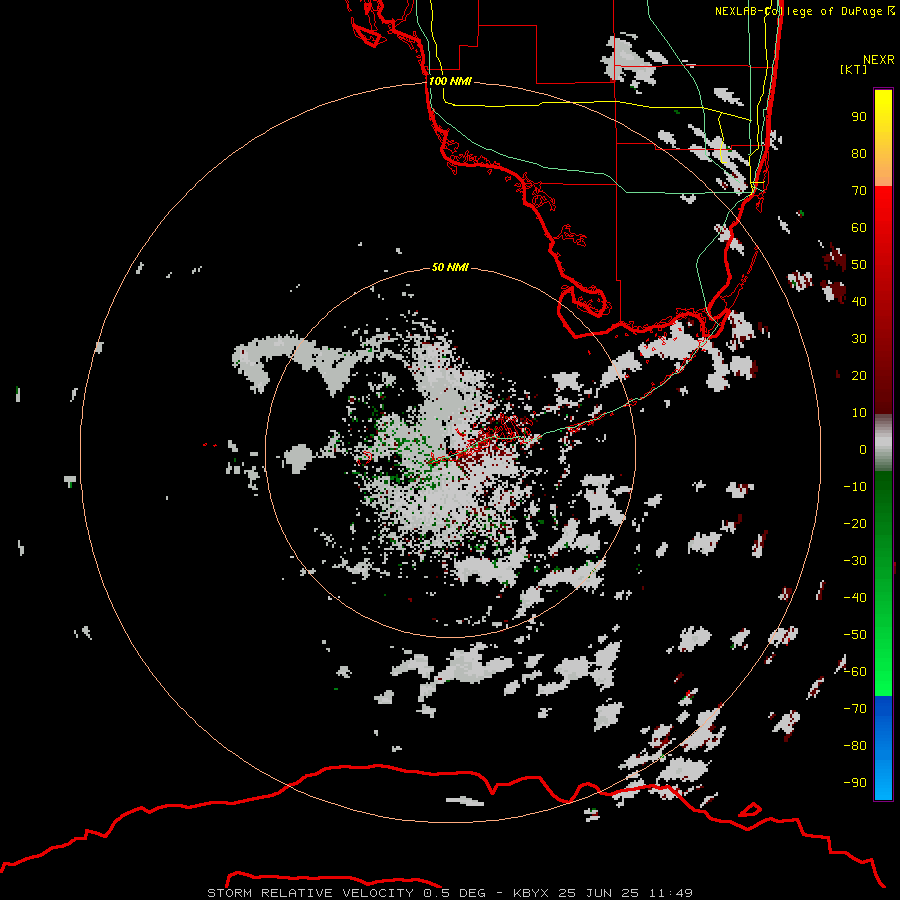Click the 80 value on the velocity scale
The height and width of the screenshot is (900, 900).
click(859, 154)
